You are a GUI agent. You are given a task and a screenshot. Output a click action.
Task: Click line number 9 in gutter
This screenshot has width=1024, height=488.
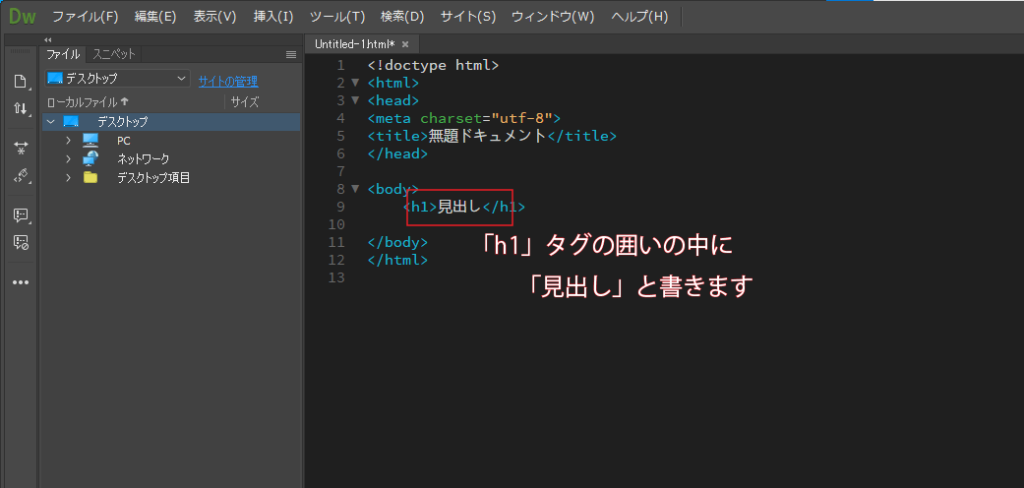[340, 207]
